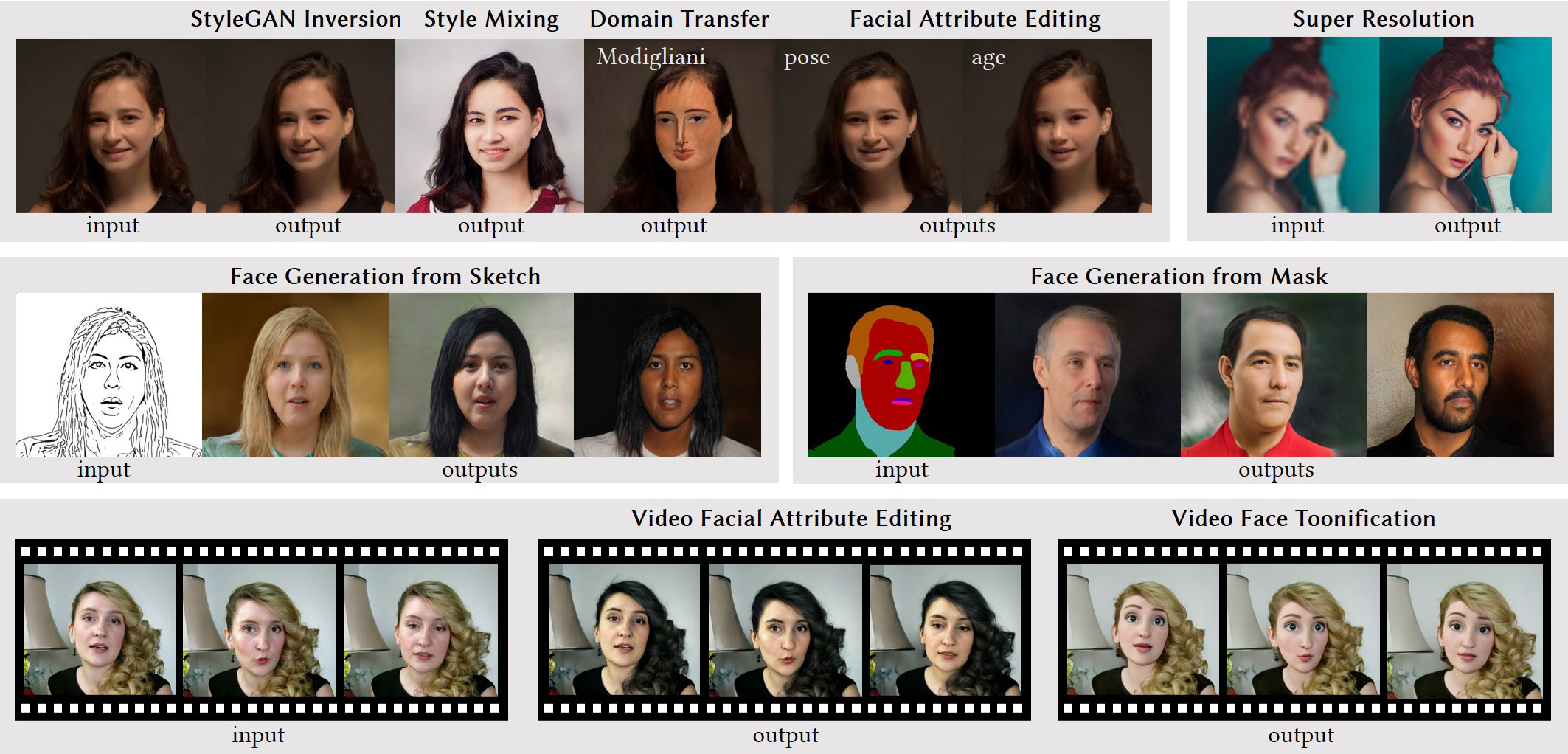Click last cartoon frame of toonification video
Viewport: 1568px width, 754px height.
click(x=1464, y=631)
